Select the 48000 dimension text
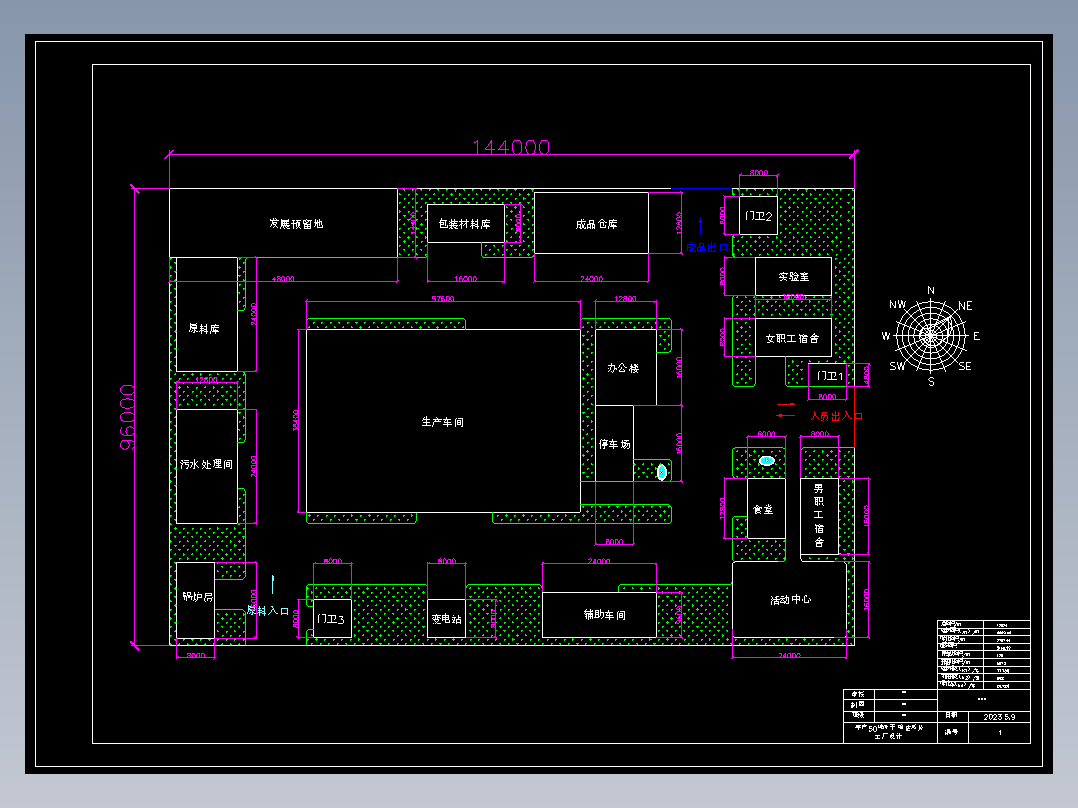 coord(283,279)
